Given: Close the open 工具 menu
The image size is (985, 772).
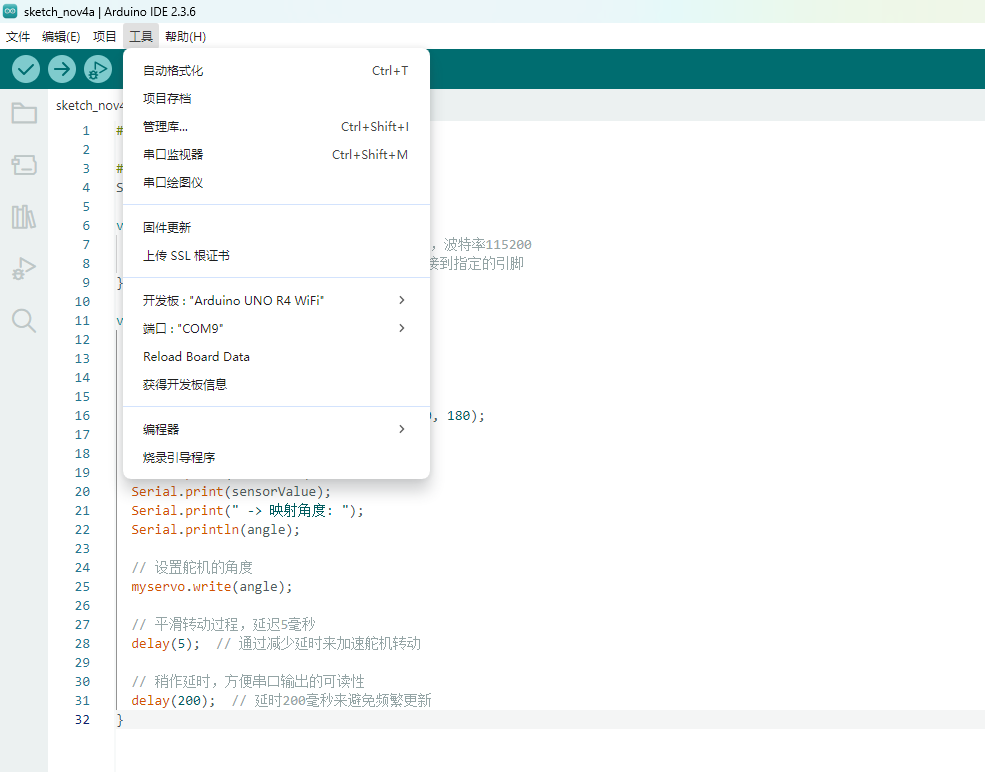Looking at the screenshot, I should 141,36.
